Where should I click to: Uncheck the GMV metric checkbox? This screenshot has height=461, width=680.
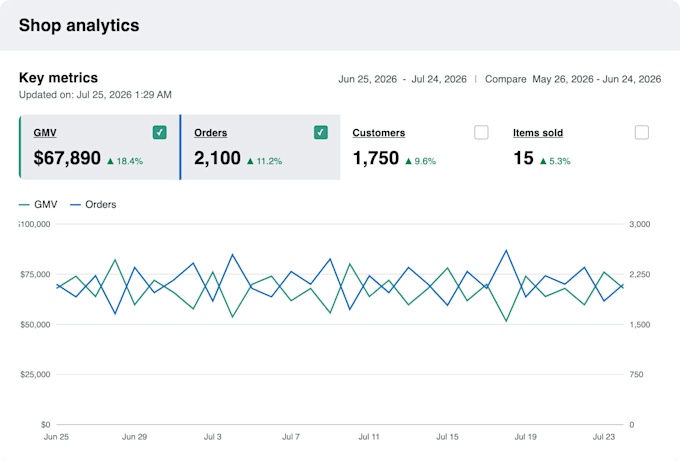tap(160, 132)
